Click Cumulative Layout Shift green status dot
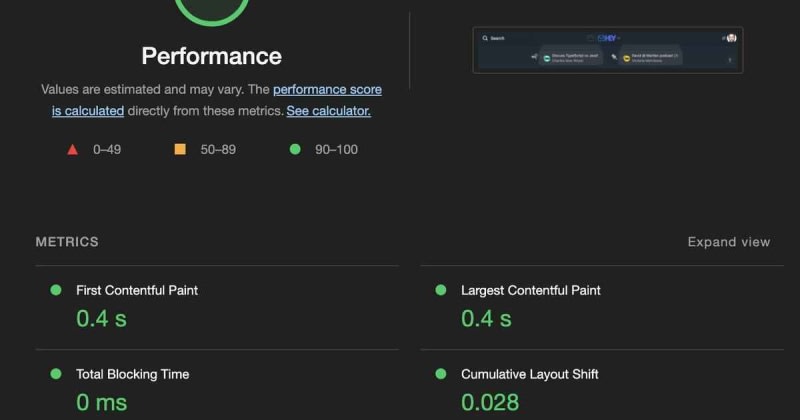The width and height of the screenshot is (800, 420). (441, 374)
